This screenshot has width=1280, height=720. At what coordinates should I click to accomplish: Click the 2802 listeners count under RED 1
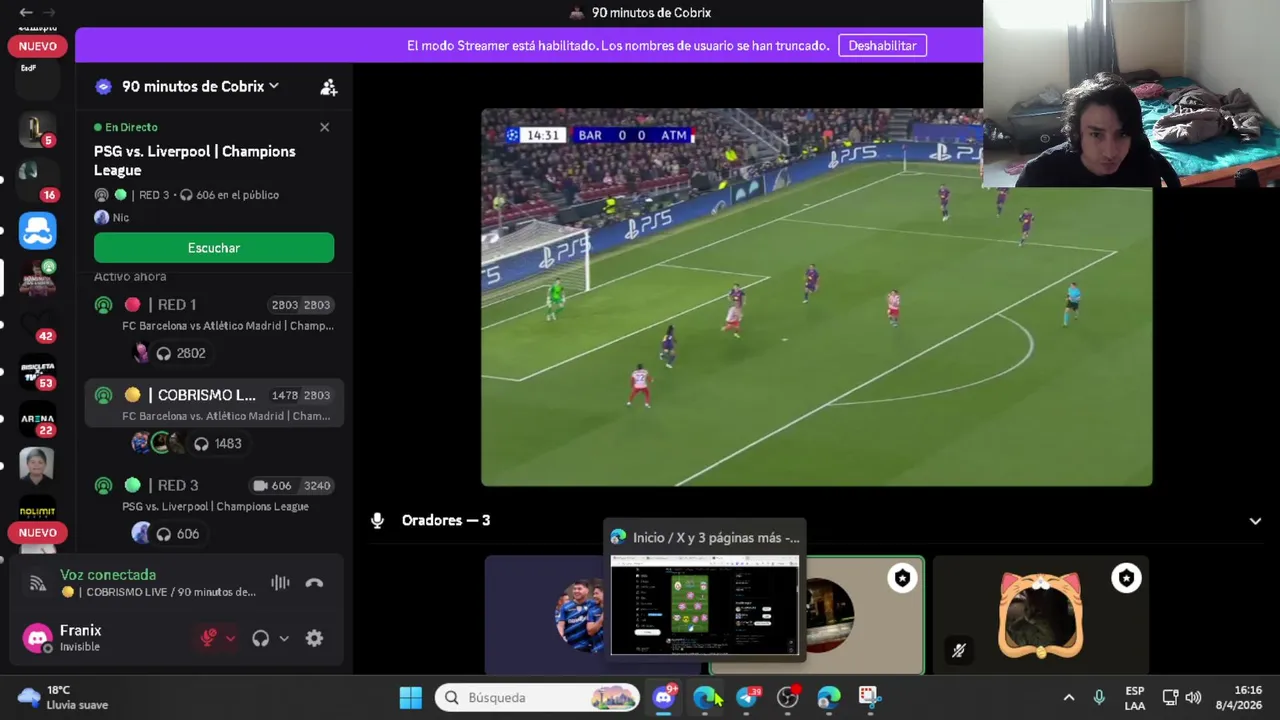coord(181,353)
